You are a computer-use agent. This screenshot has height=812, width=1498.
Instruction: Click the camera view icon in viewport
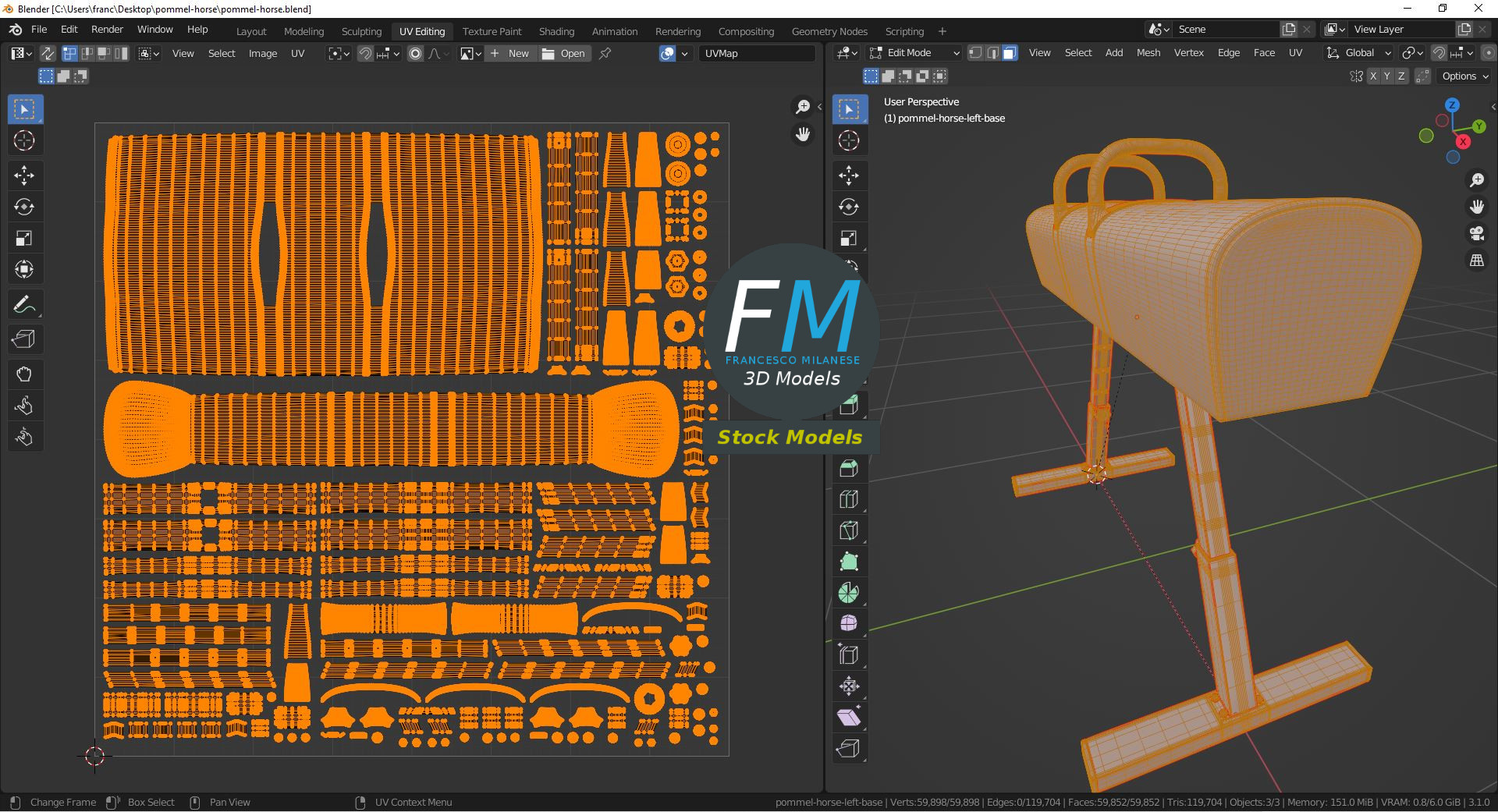click(x=1476, y=233)
